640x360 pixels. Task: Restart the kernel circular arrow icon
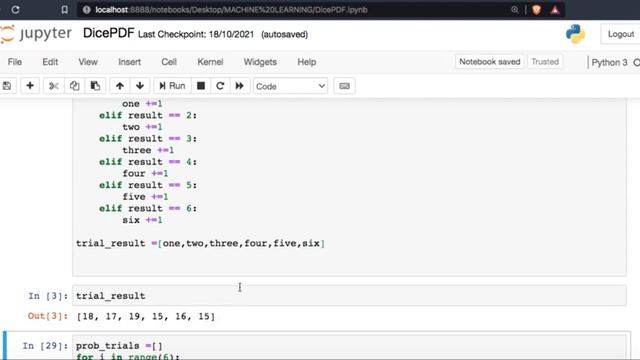coord(220,86)
